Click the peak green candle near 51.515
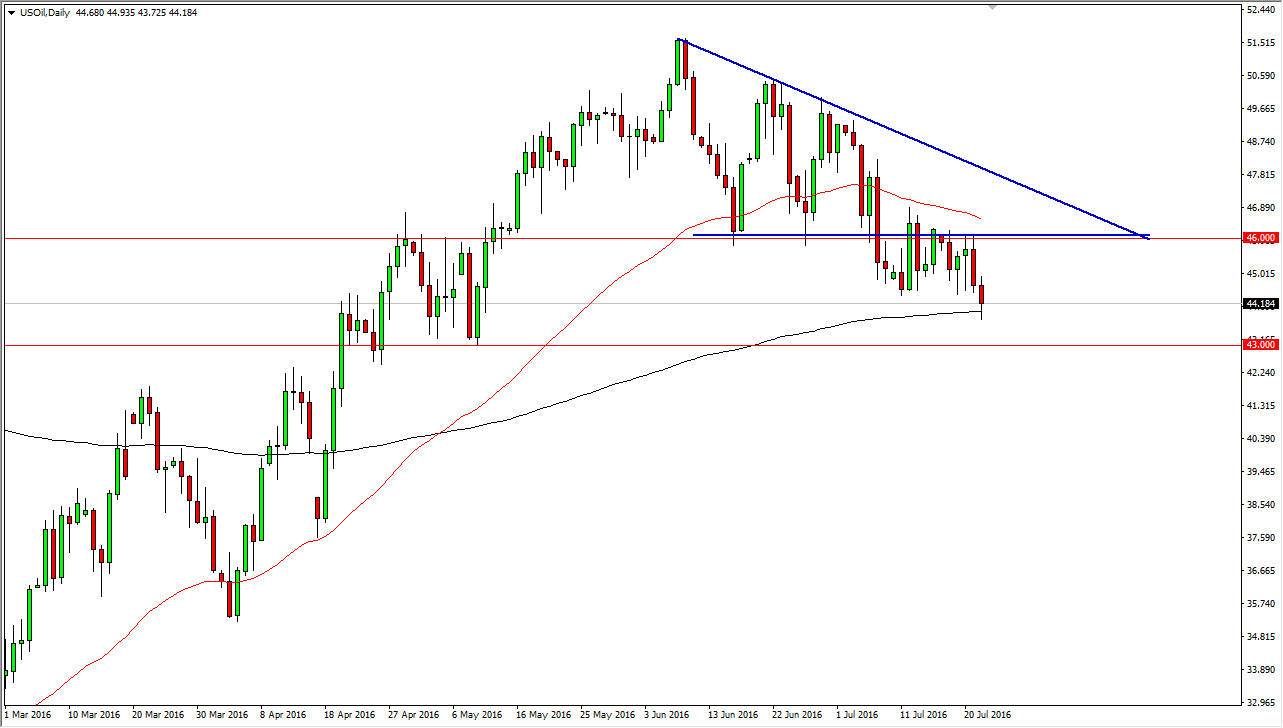Image resolution: width=1283 pixels, height=728 pixels. 678,60
